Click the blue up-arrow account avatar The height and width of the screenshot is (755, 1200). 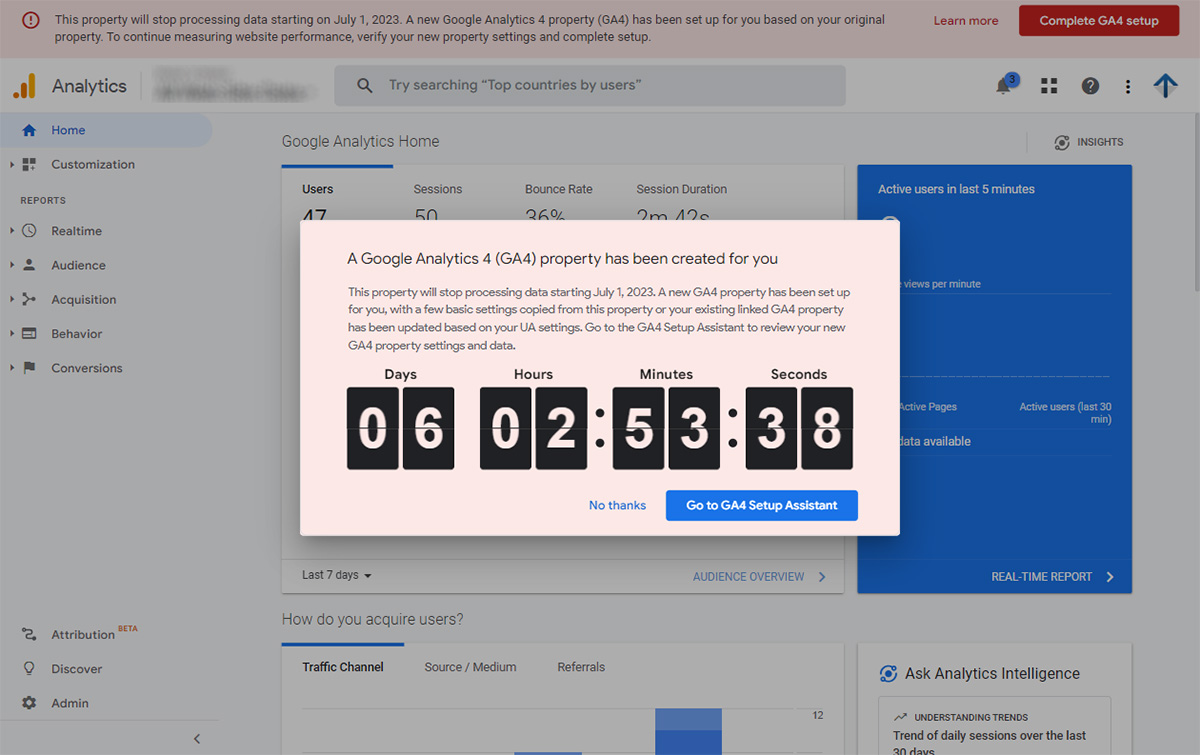coord(1165,86)
